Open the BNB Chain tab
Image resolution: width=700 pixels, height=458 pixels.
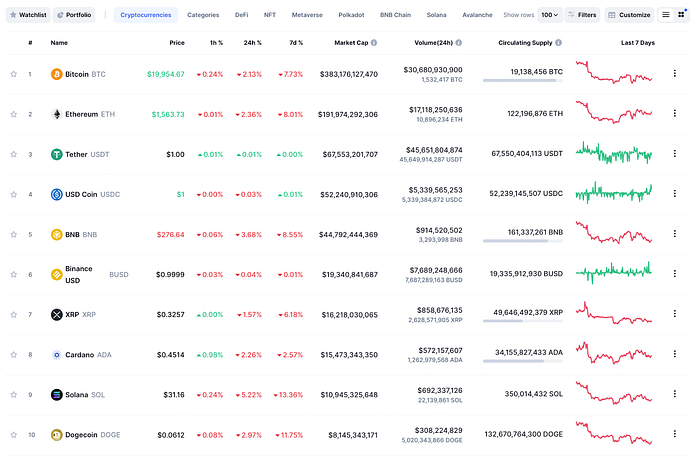coord(396,15)
